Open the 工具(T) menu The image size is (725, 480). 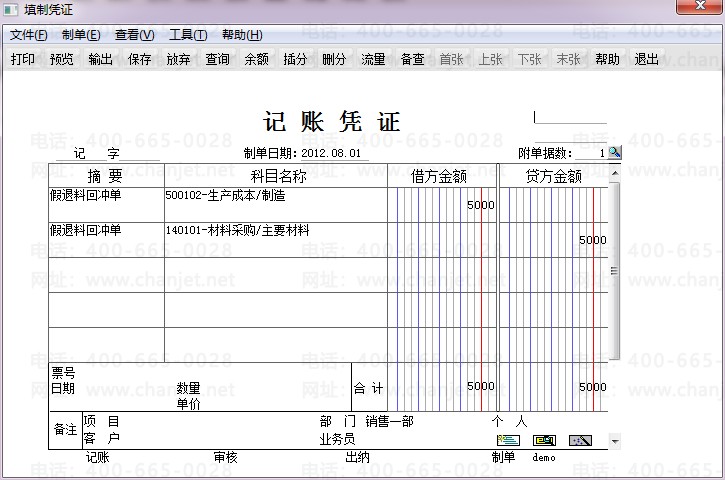tap(188, 35)
